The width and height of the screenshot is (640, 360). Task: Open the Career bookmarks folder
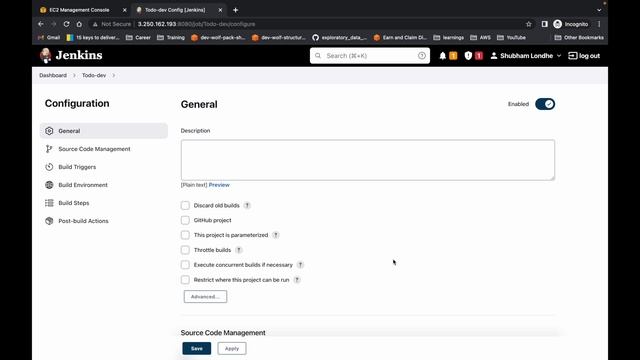[138, 38]
